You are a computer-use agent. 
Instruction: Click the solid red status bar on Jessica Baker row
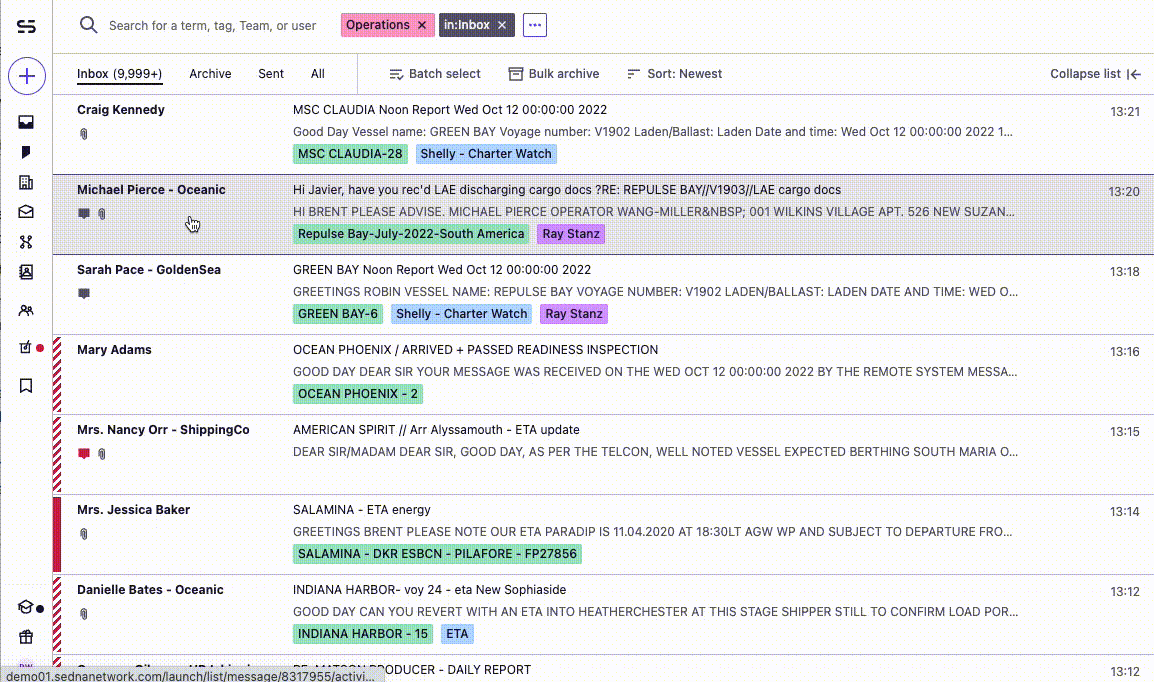(x=57, y=535)
